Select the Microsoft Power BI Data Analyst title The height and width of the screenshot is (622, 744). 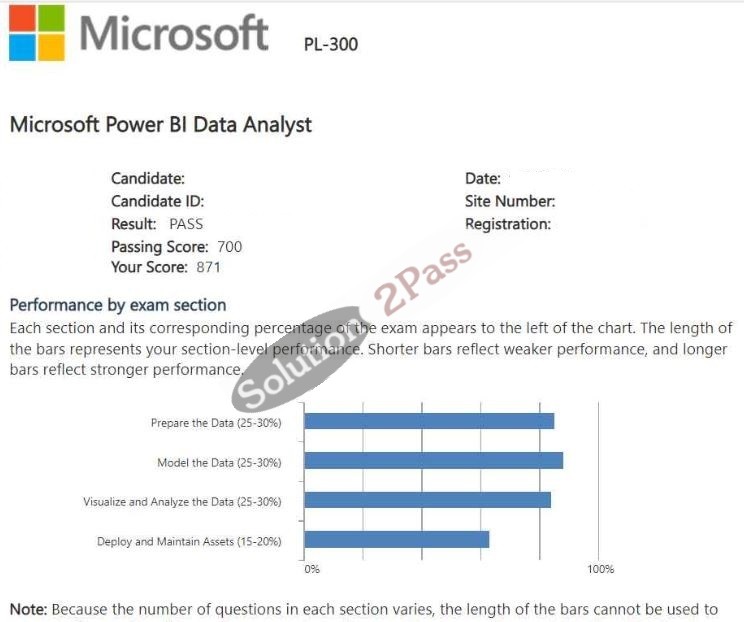[x=161, y=125]
